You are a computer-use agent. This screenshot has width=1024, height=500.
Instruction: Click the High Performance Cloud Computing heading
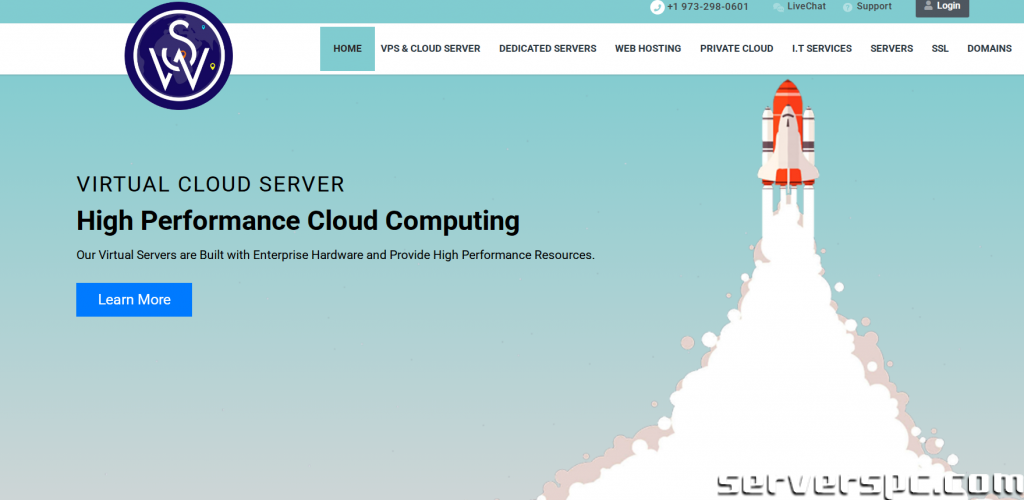coord(298,220)
